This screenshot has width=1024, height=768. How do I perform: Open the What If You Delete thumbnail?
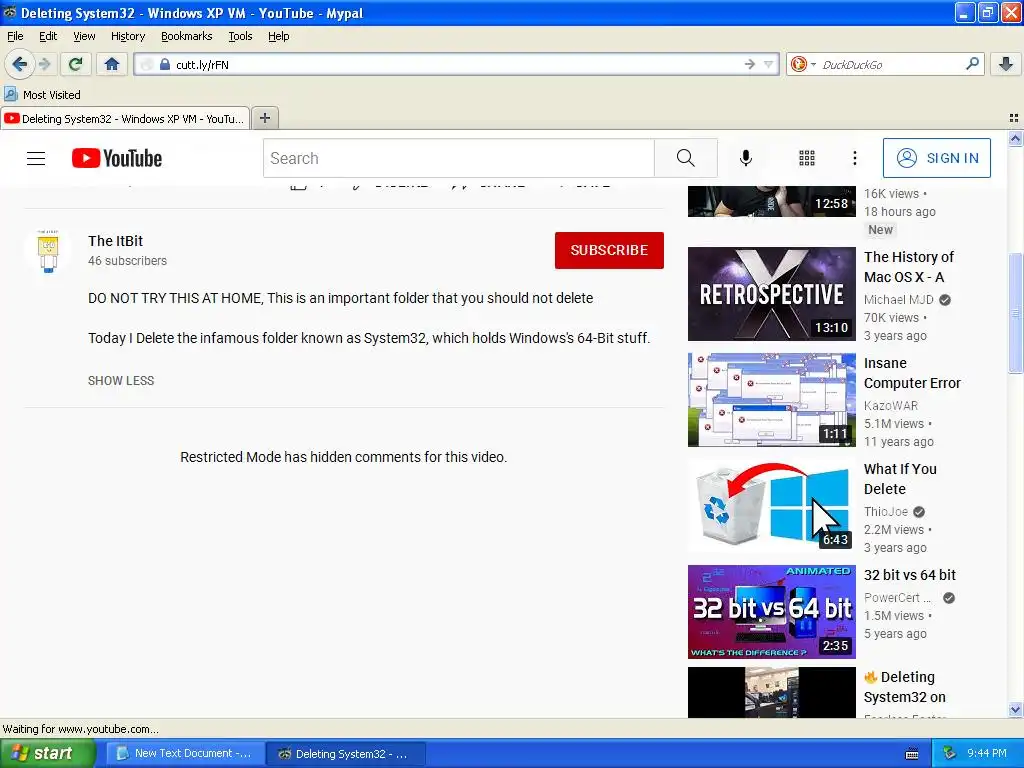pyautogui.click(x=771, y=505)
